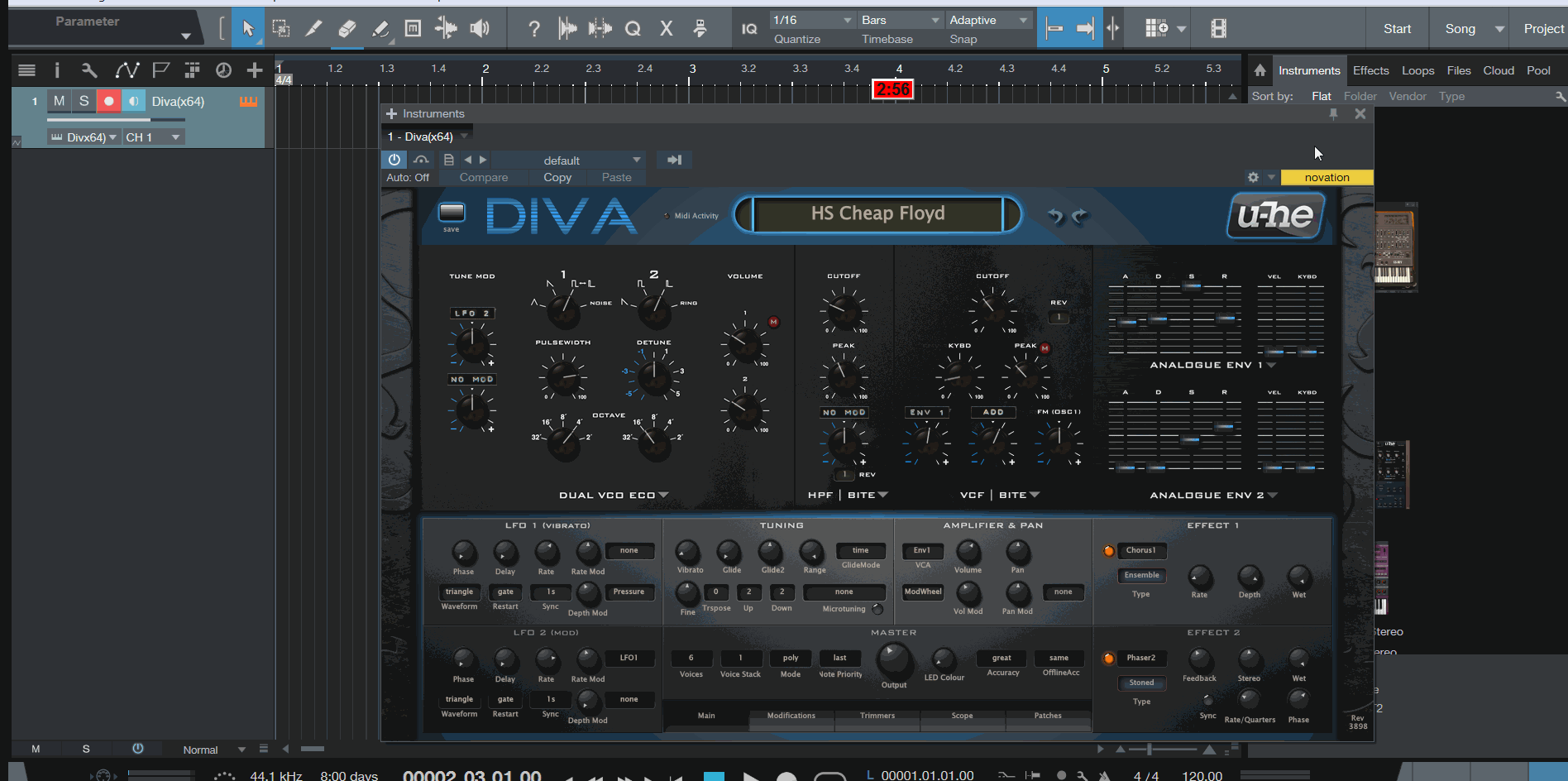Screen dimensions: 1568x781
Task: Open the plugin settings gear icon
Action: tap(1253, 177)
